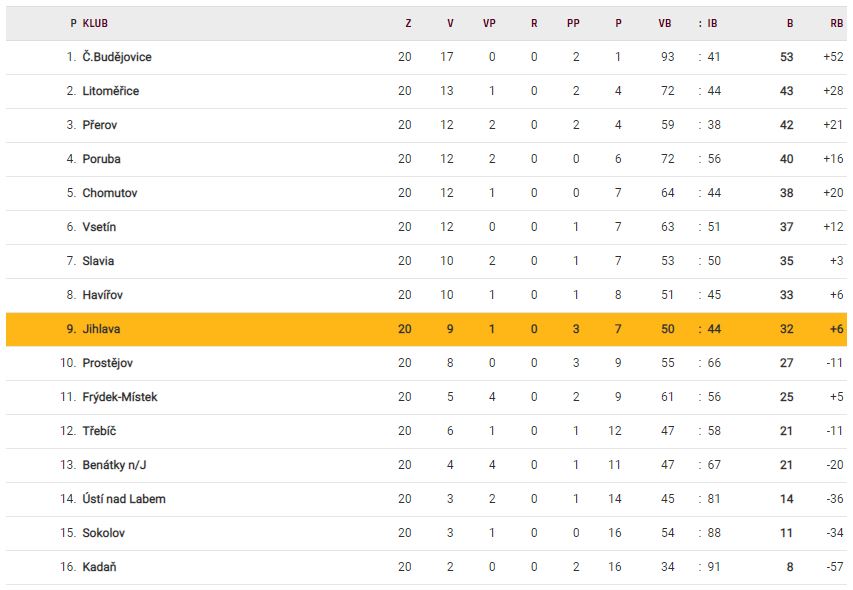Image resolution: width=853 pixels, height=590 pixels.
Task: Click Slavia in the table
Action: coord(99,261)
